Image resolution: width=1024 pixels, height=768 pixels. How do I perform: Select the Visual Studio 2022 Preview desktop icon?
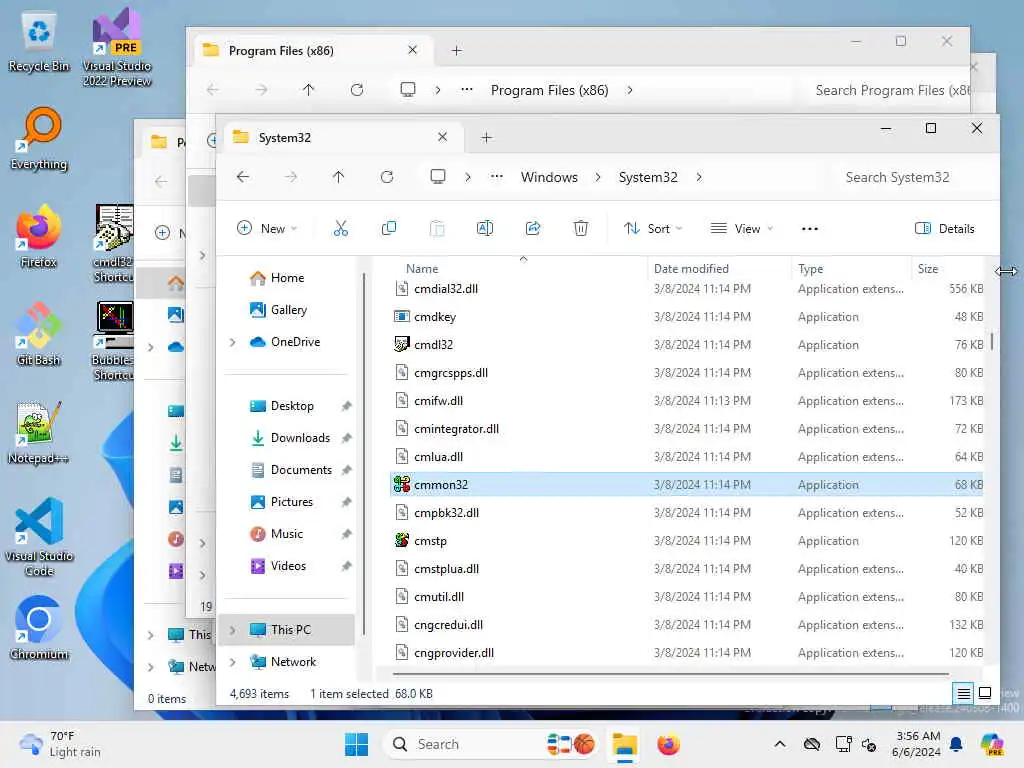117,47
